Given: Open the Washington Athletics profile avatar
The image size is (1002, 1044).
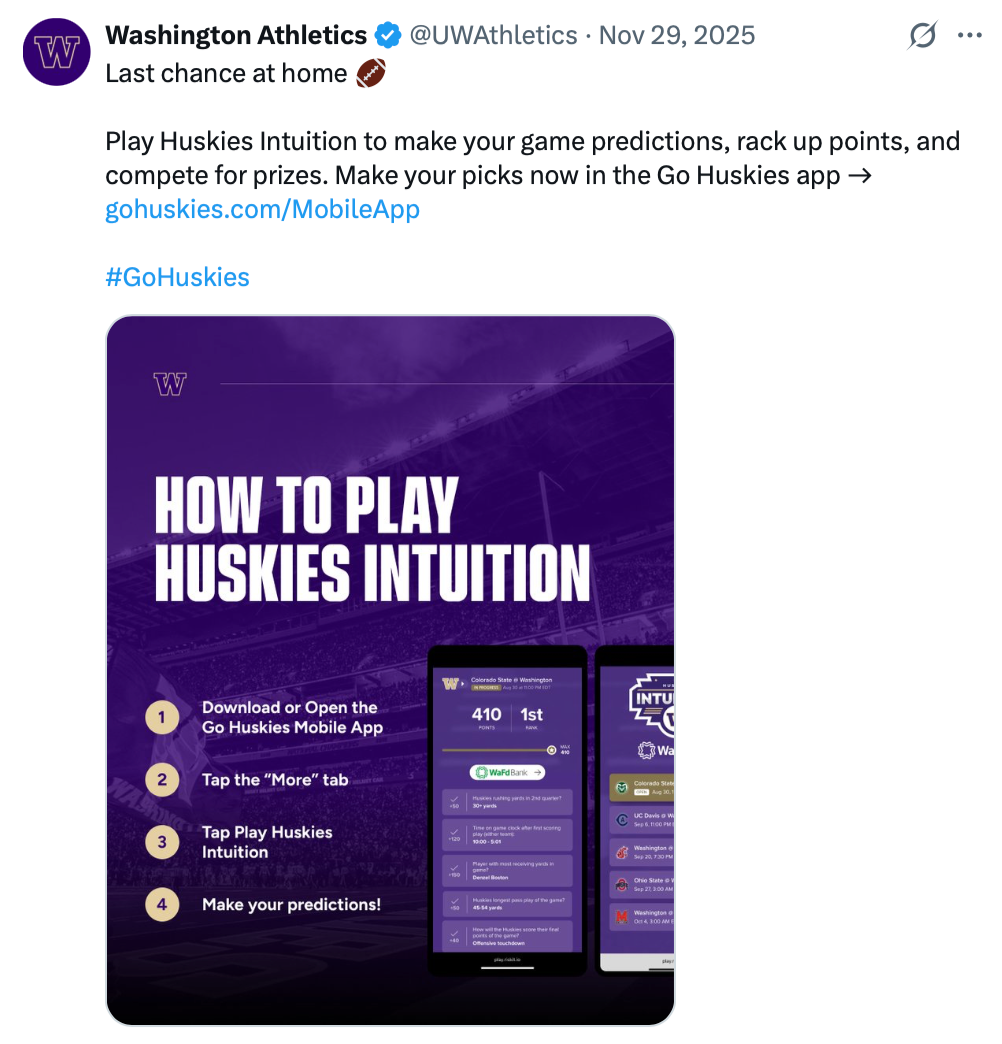Looking at the screenshot, I should coord(57,52).
